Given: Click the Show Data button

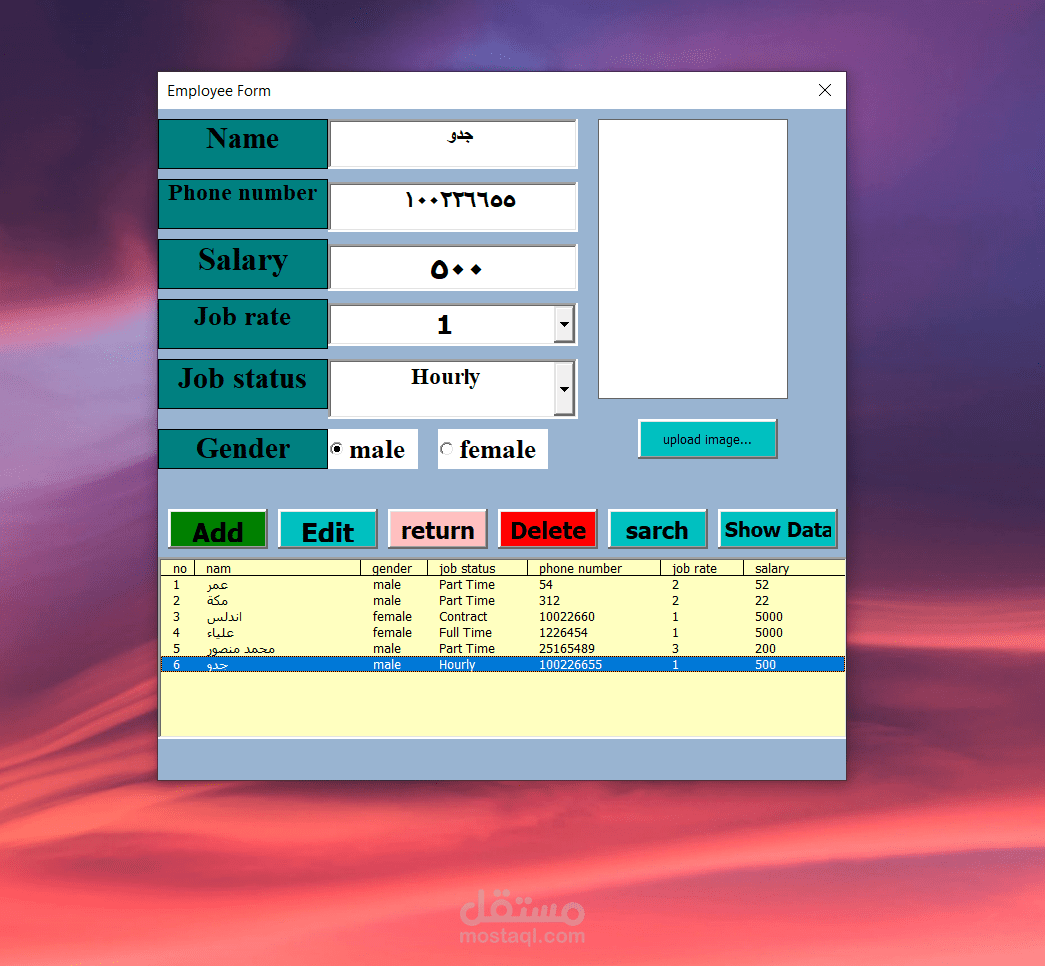Looking at the screenshot, I should [778, 529].
